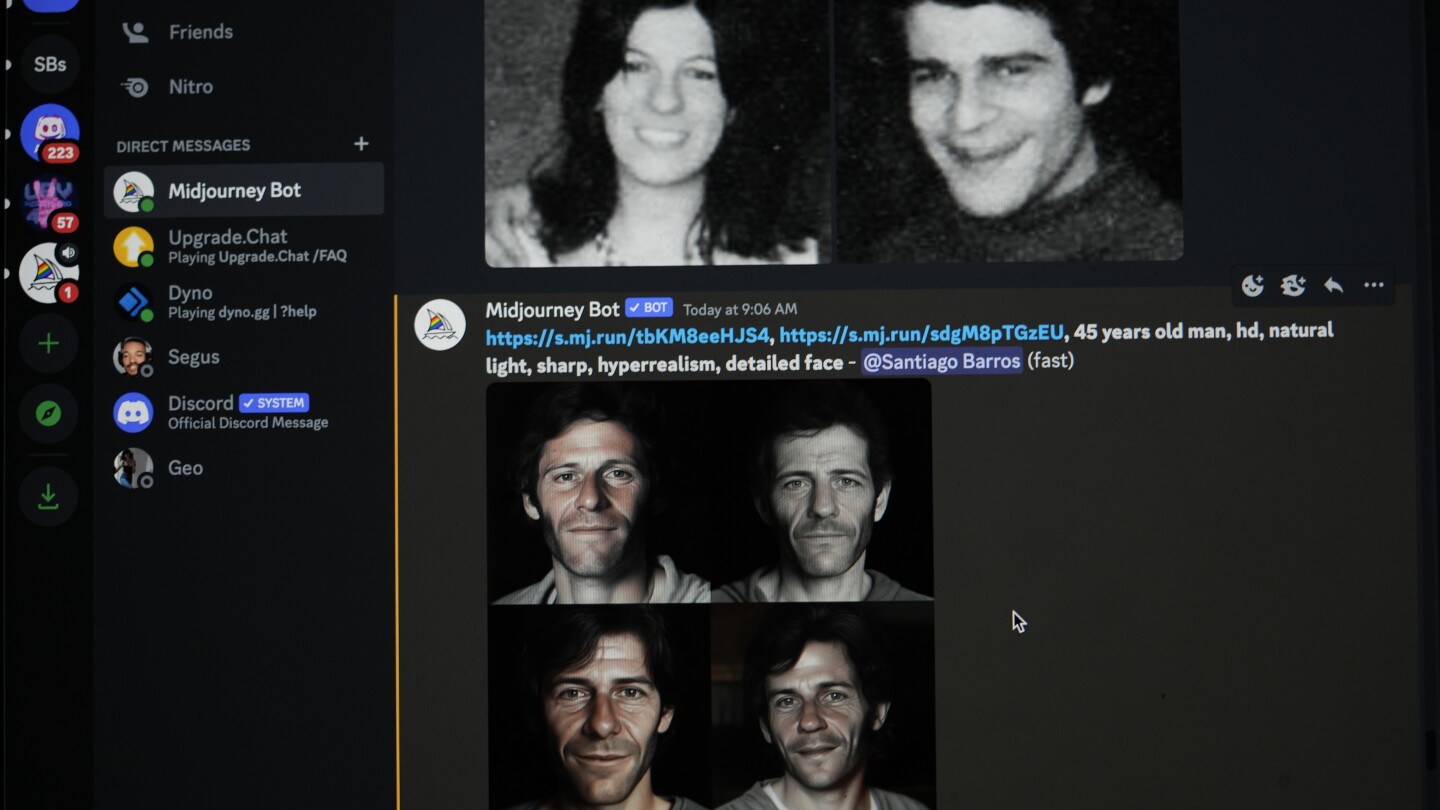
Task: Click the speaker badge on Midjourney server
Action: point(68,253)
